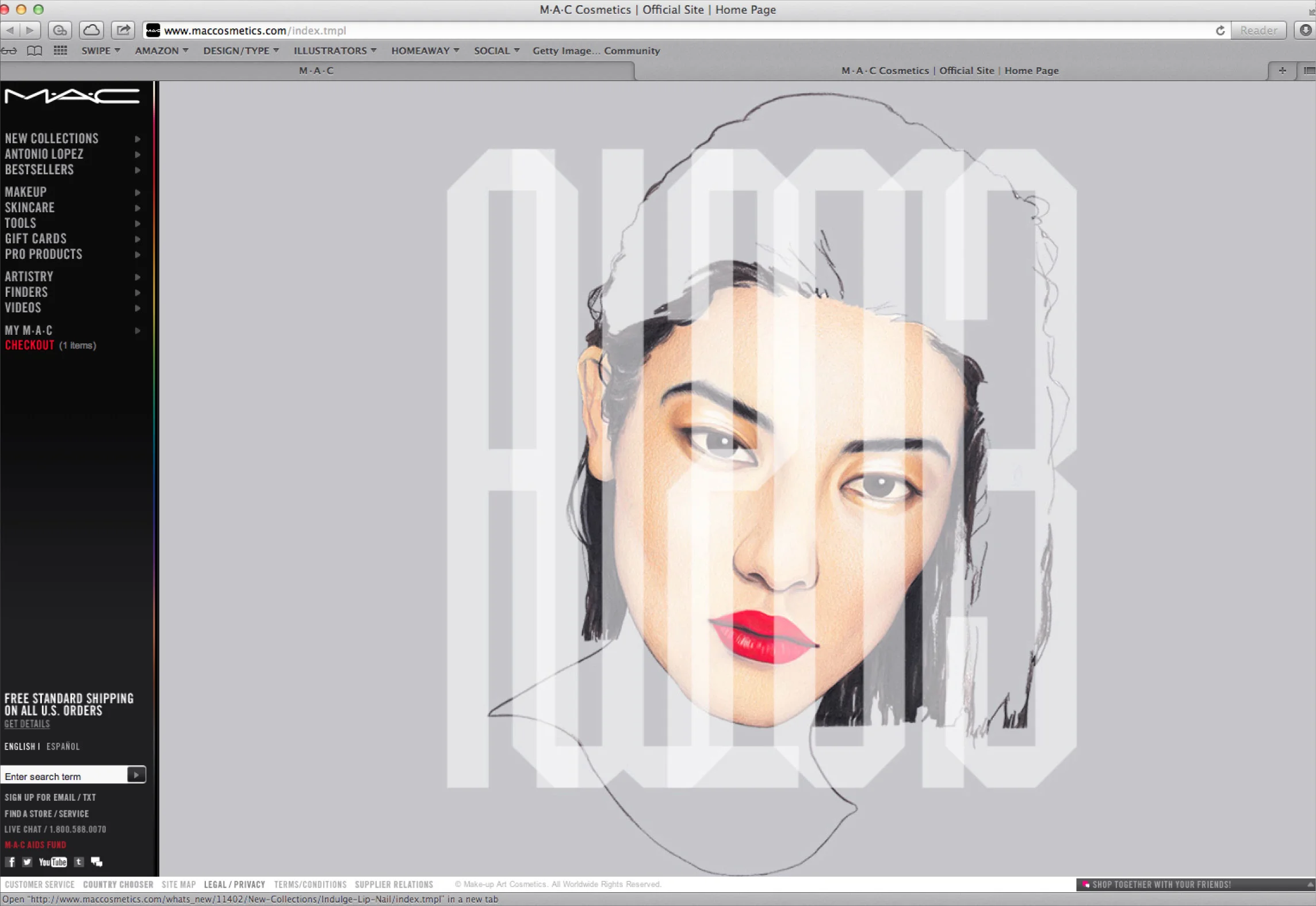Viewport: 1316px width, 906px height.
Task: Open the Downloads icon in the toolbar
Action: (1305, 30)
